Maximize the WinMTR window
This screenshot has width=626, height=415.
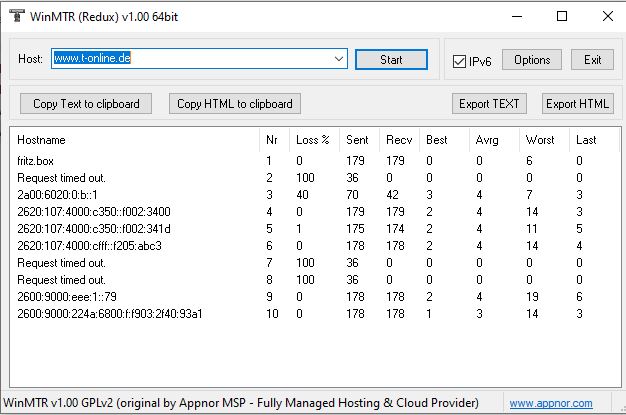click(562, 16)
